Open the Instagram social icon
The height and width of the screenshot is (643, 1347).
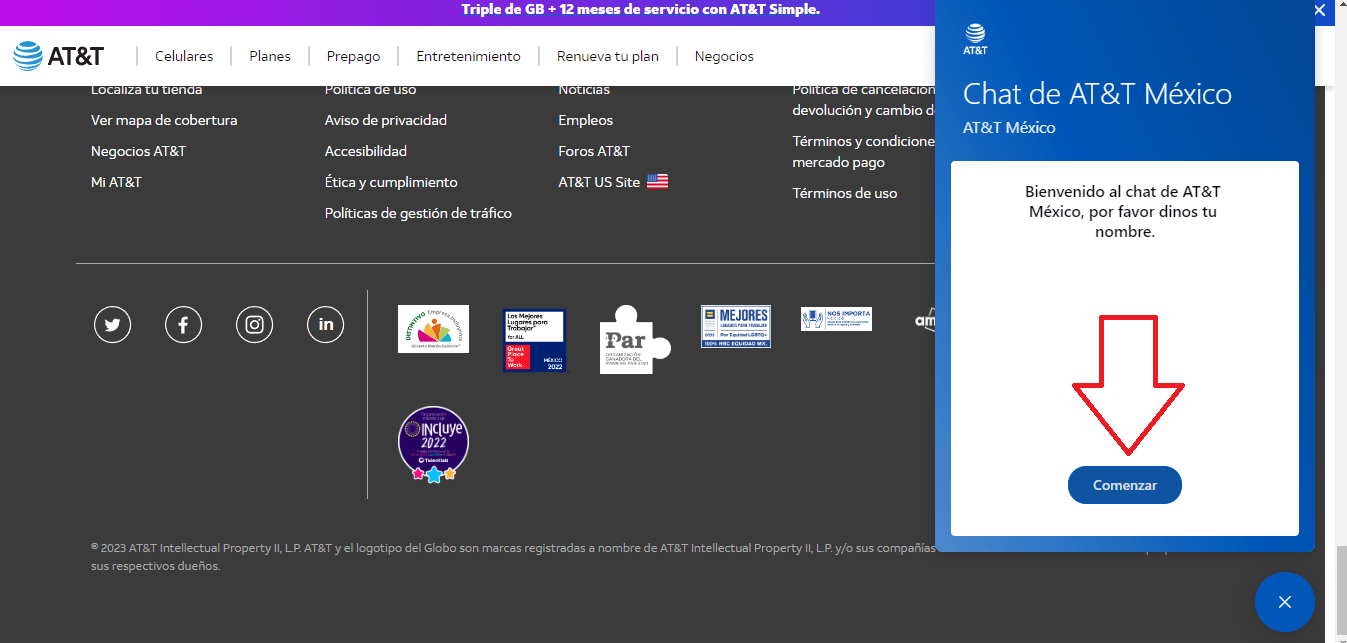255,324
